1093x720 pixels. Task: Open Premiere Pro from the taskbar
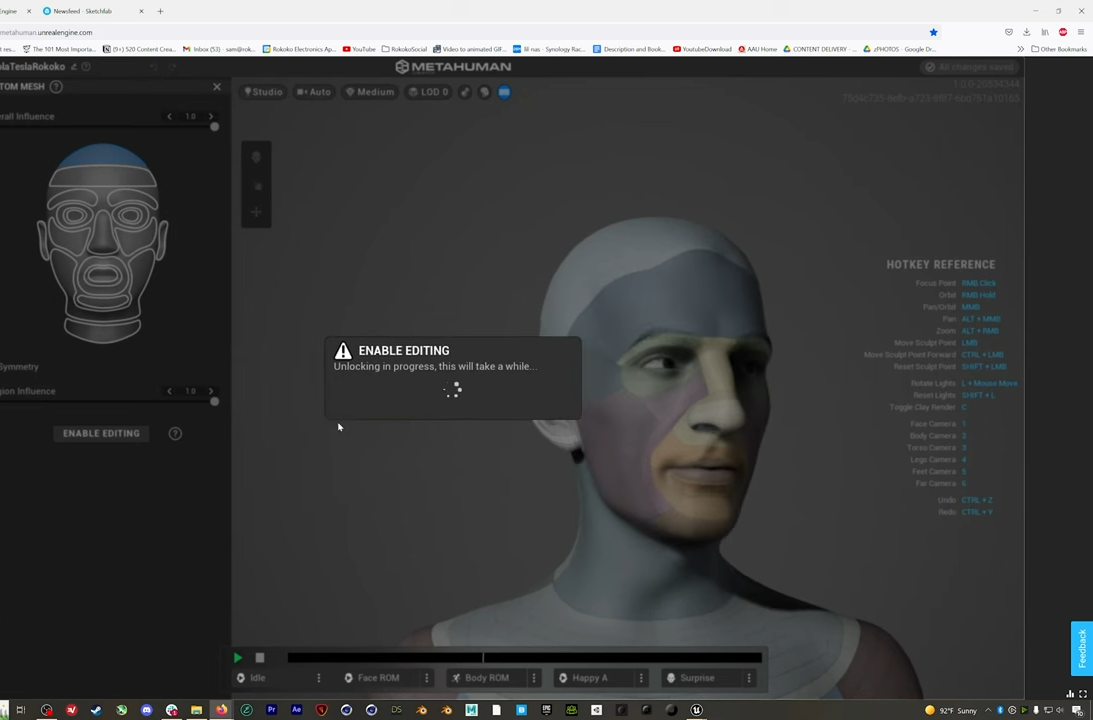click(271, 710)
